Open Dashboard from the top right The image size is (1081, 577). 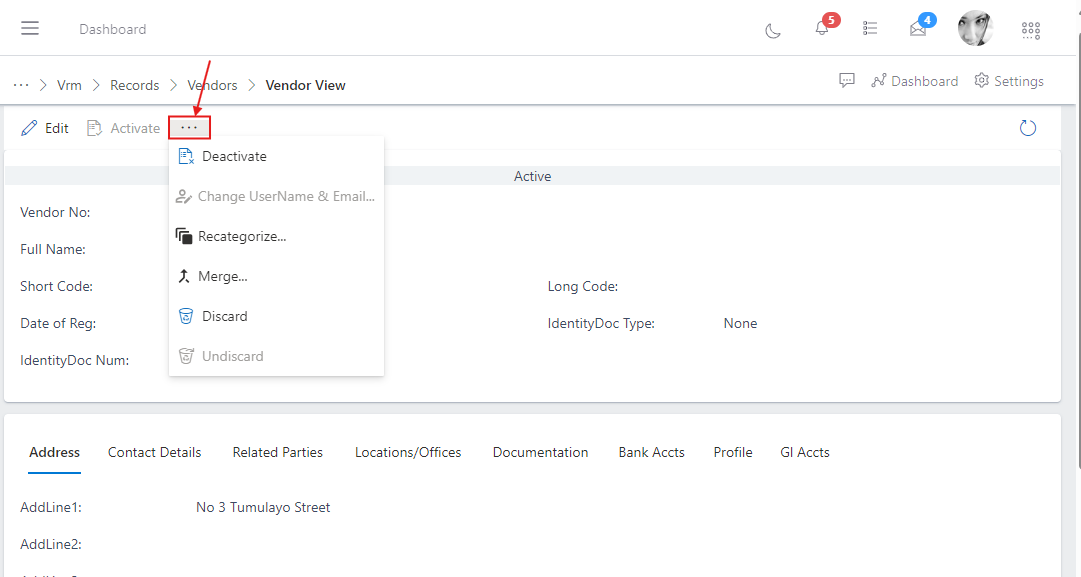point(914,80)
